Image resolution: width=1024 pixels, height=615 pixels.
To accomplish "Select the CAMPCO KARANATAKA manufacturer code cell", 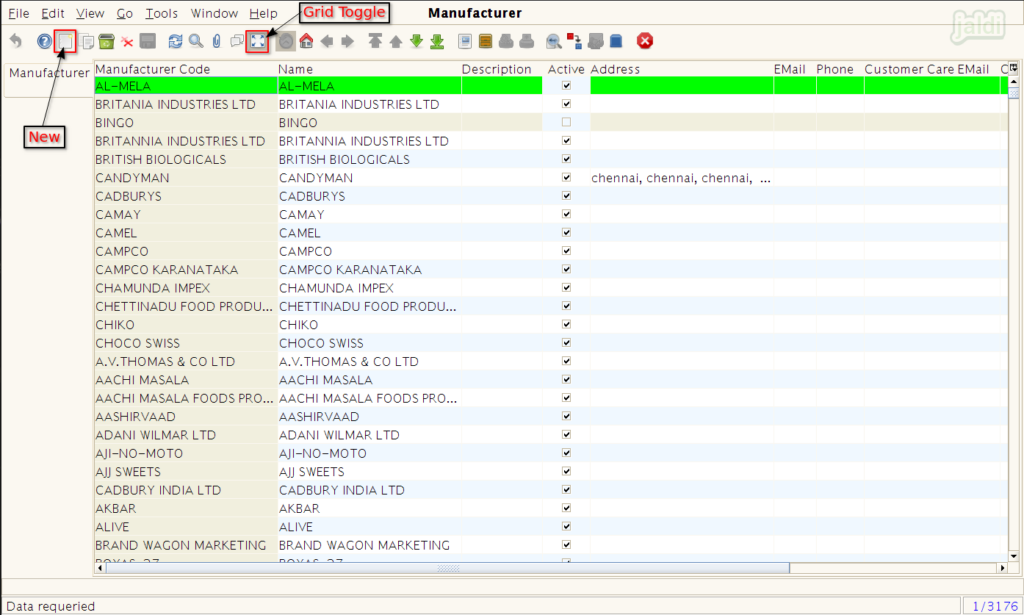I will pos(185,270).
